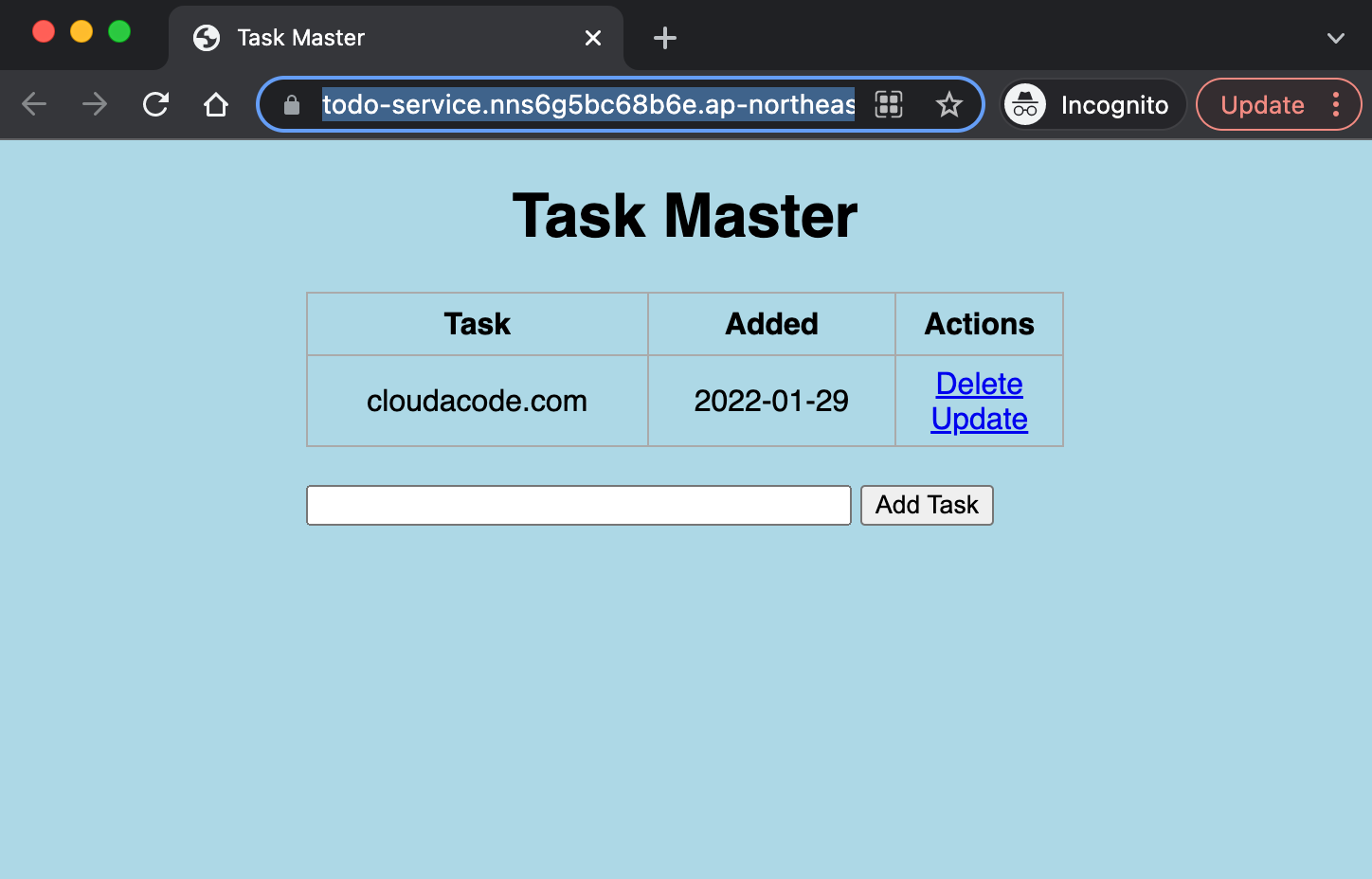Select the 2022-01-29 date cell
Viewport: 1372px width, 879px height.
pyautogui.click(x=771, y=401)
